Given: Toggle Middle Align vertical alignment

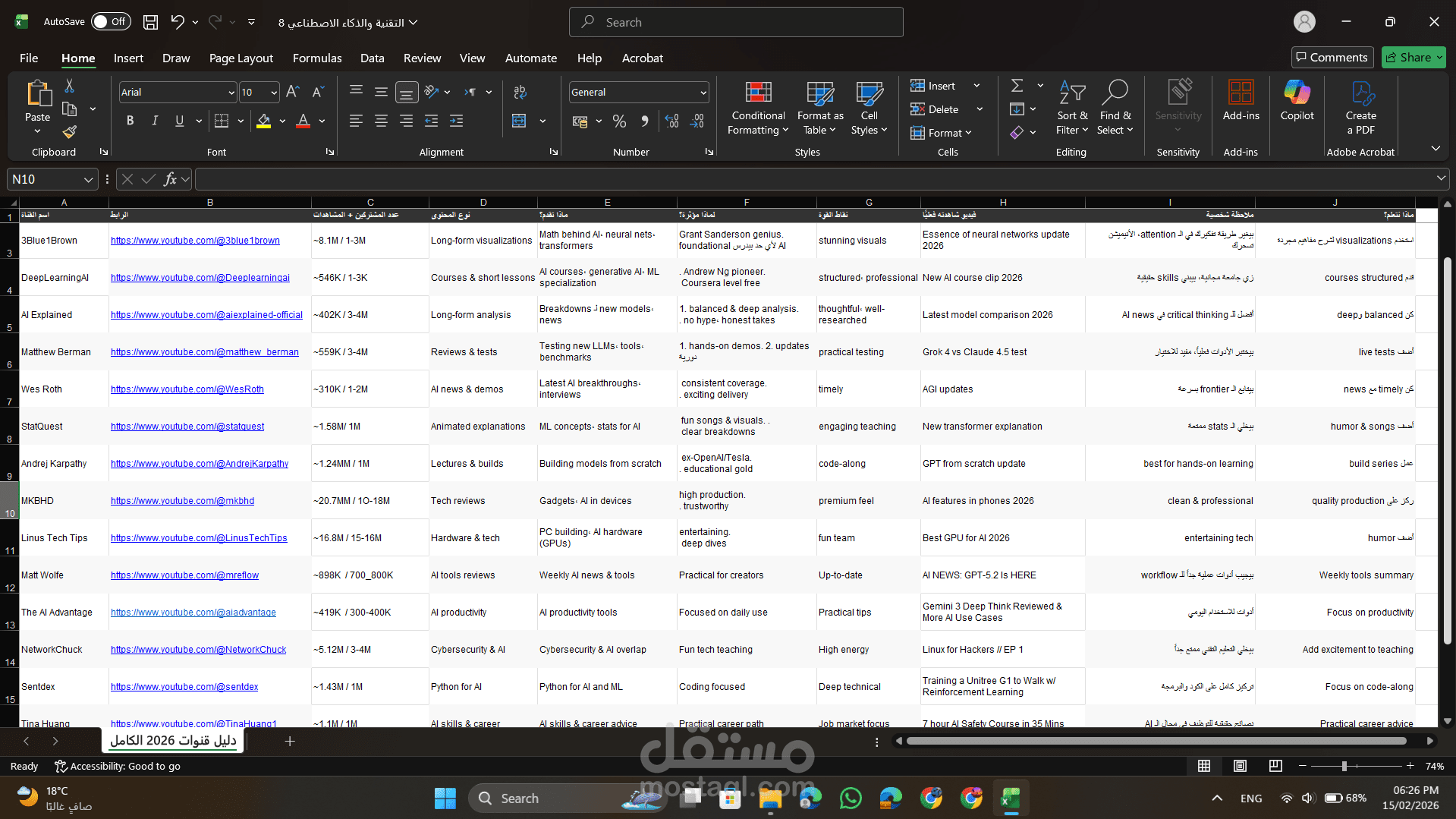Looking at the screenshot, I should tap(381, 92).
